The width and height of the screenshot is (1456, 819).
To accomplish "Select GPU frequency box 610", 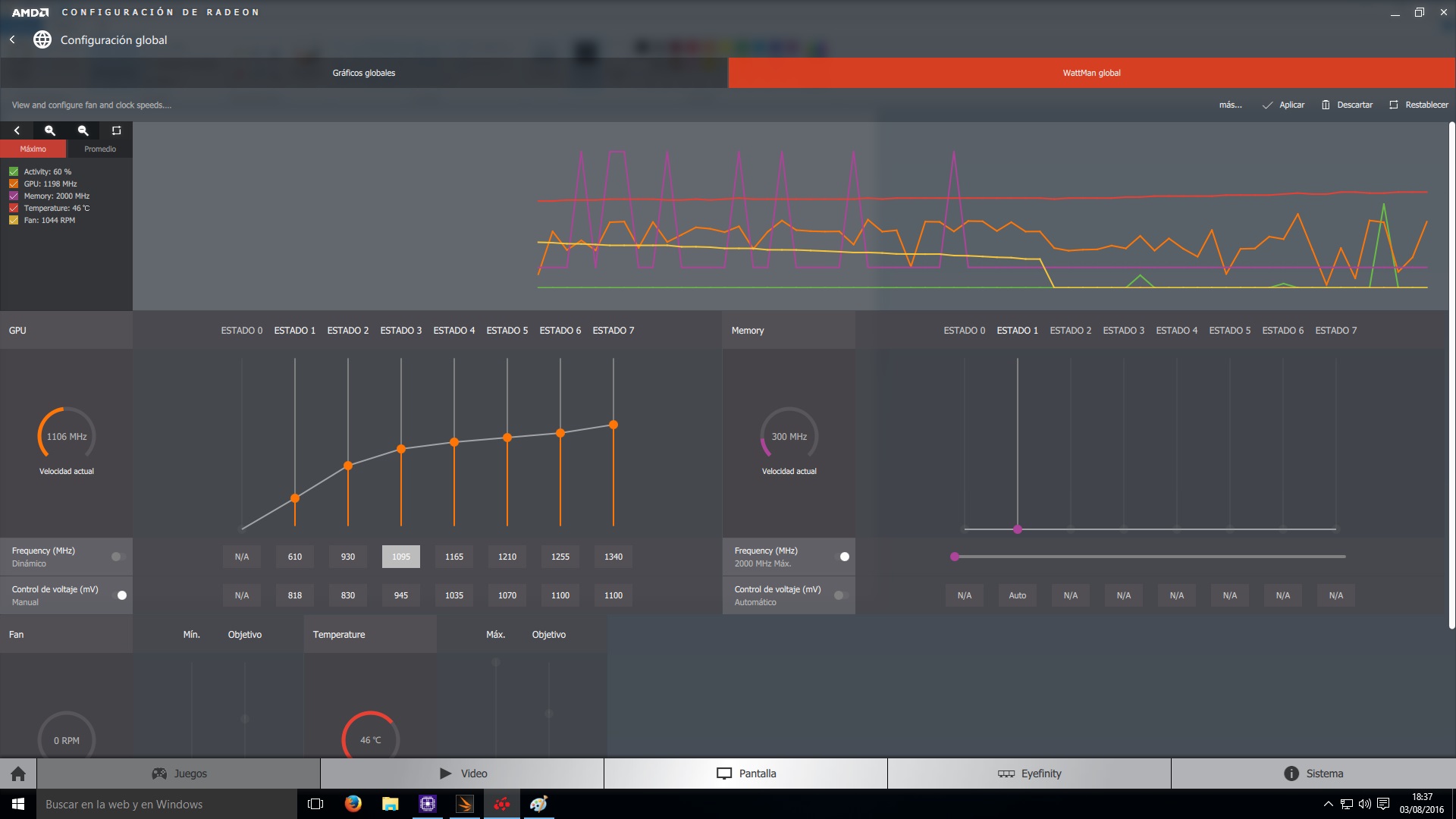I will pos(295,557).
